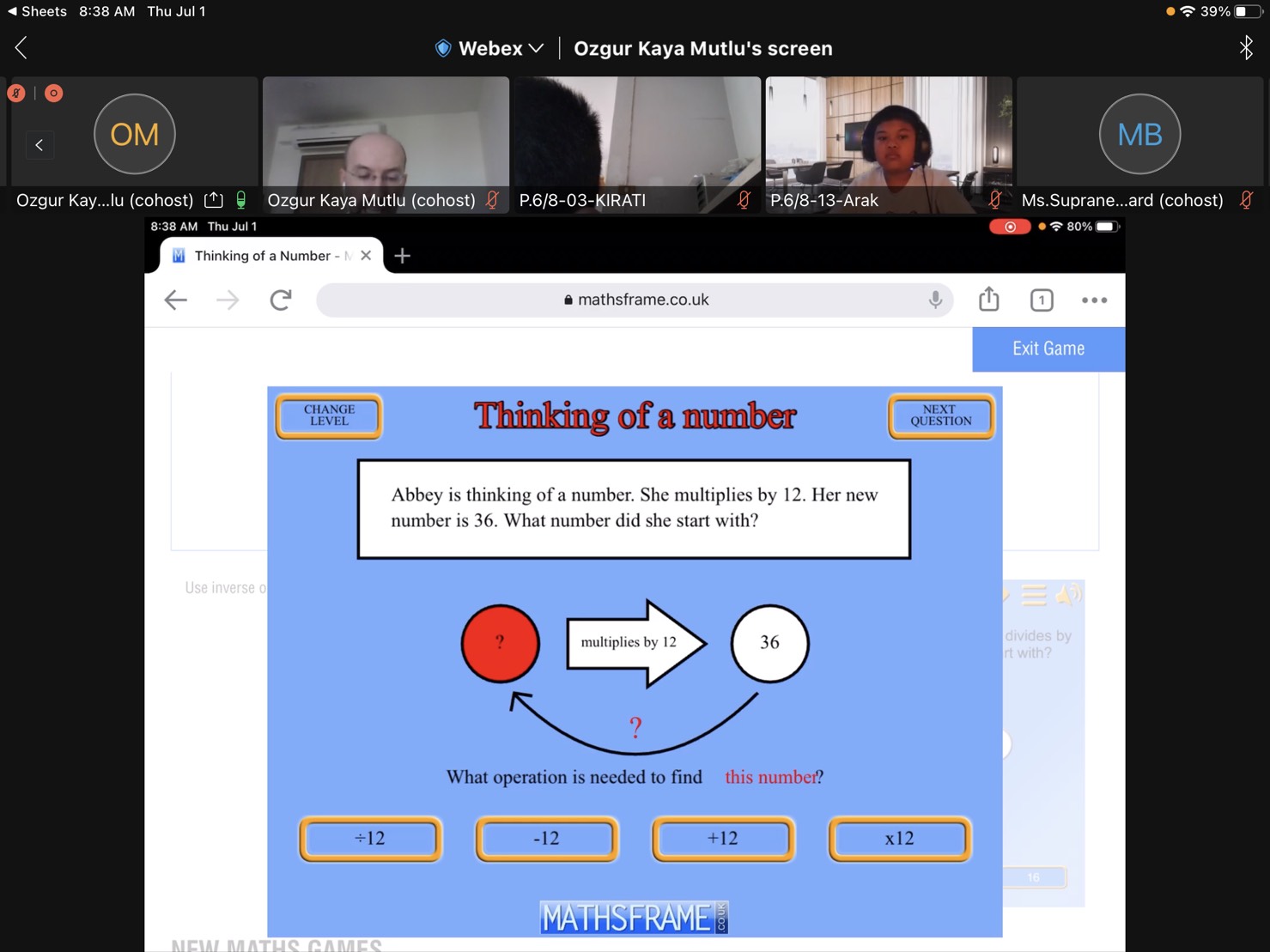
Task: Choose the -12 answer
Action: tap(547, 839)
